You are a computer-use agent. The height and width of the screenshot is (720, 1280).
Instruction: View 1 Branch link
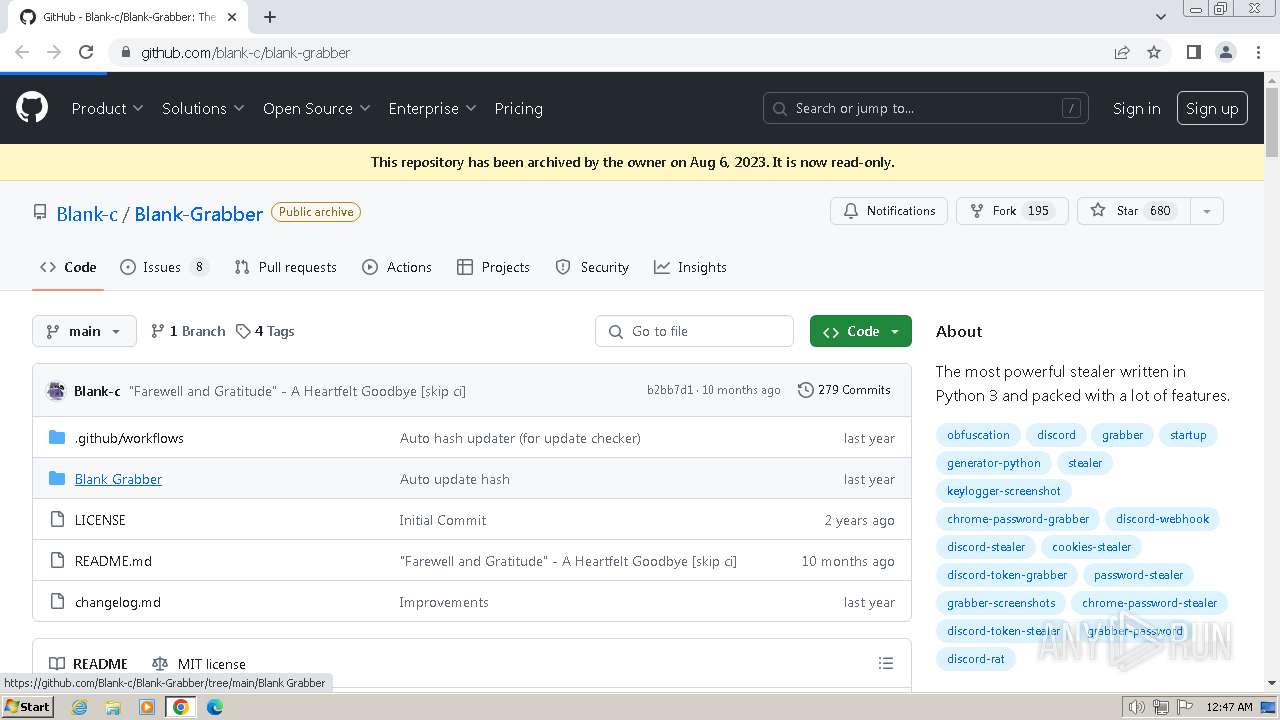[x=188, y=331]
